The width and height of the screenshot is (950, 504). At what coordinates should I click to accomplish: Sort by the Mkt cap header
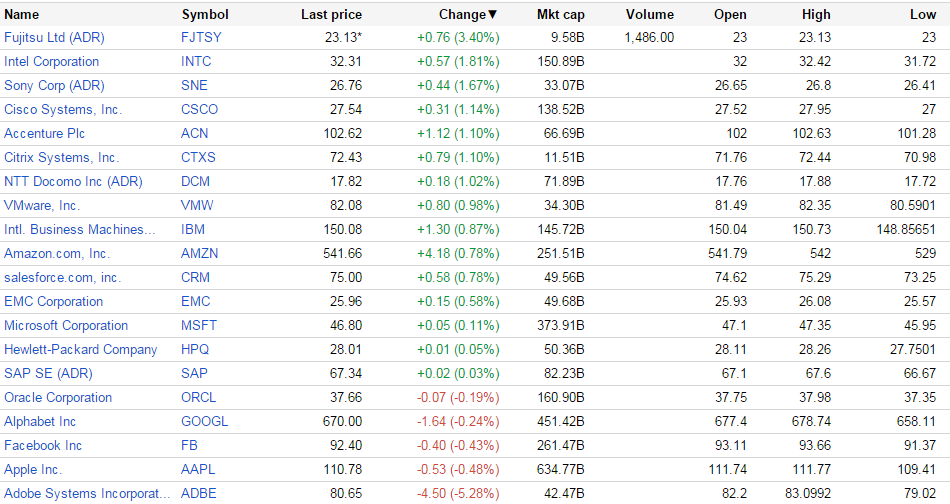pyautogui.click(x=559, y=14)
